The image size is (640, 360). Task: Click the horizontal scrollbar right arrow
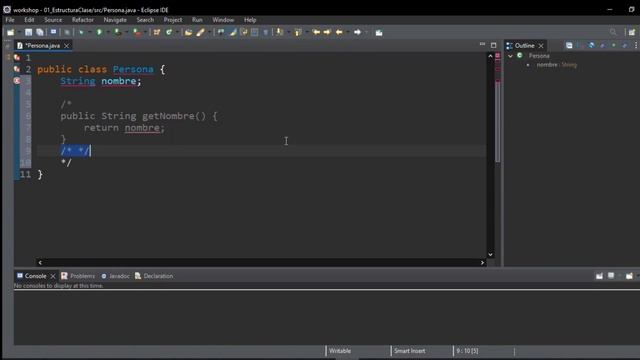pos(482,262)
